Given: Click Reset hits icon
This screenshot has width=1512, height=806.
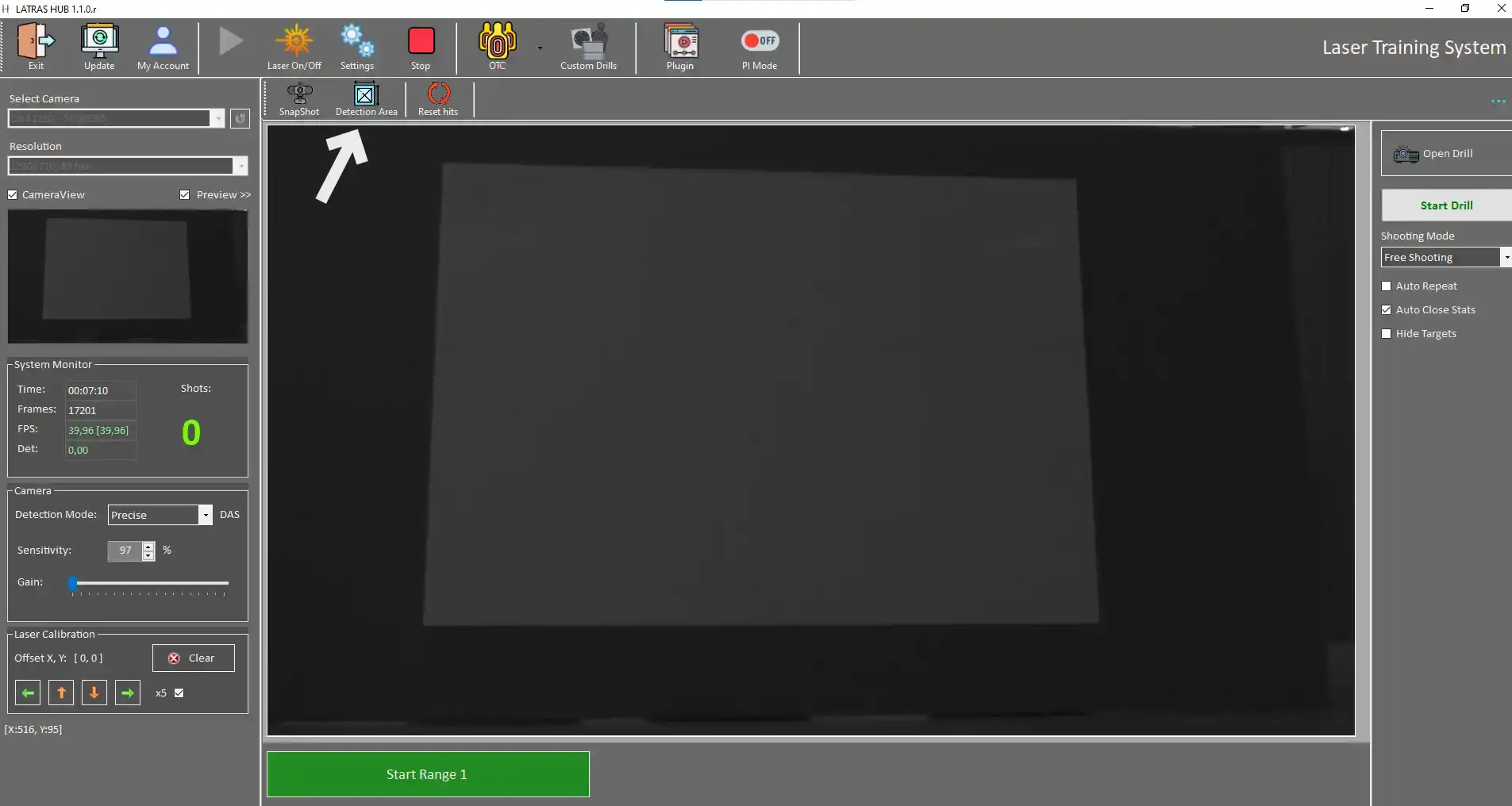Looking at the screenshot, I should click(438, 94).
